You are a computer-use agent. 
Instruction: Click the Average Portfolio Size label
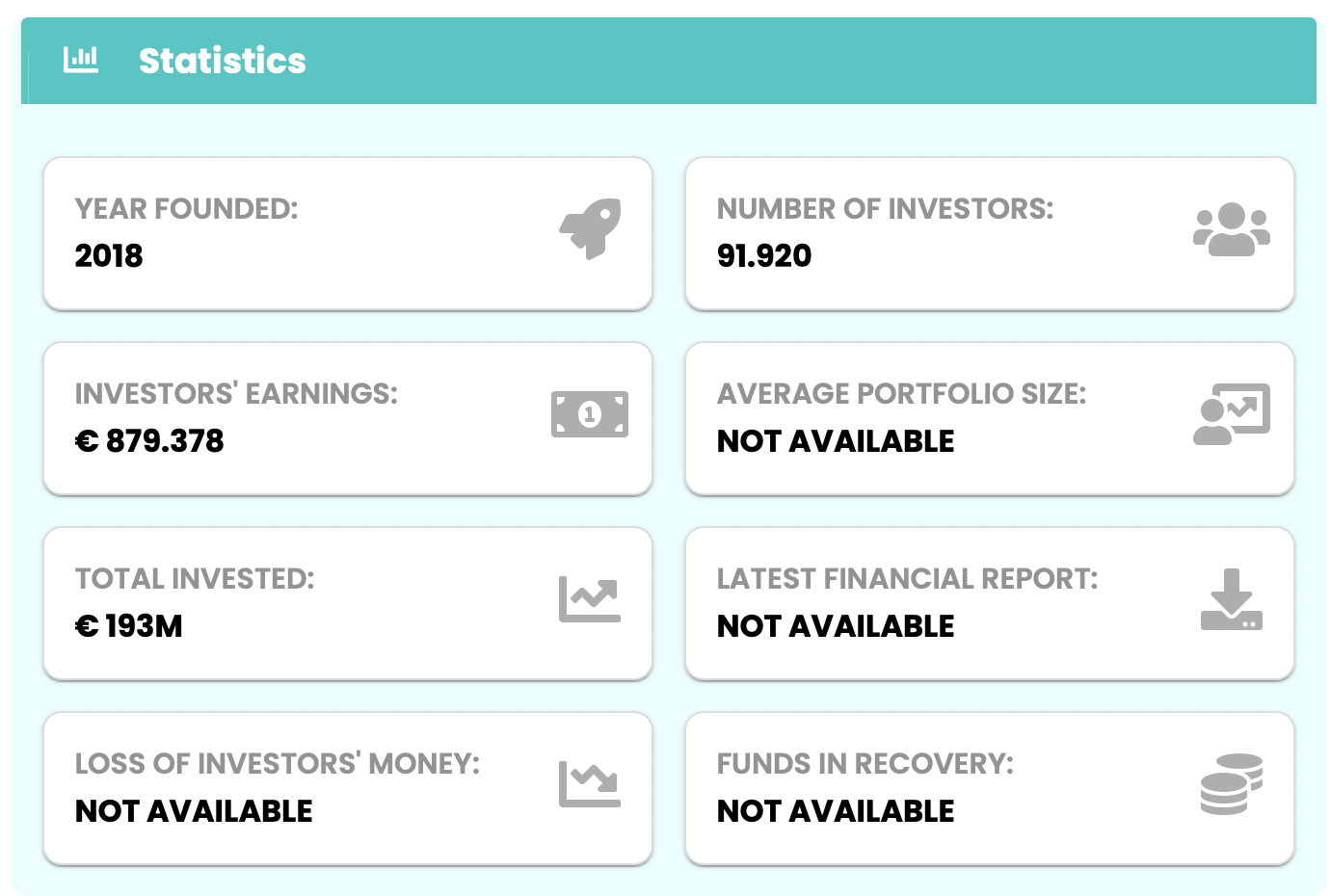pos(901,393)
